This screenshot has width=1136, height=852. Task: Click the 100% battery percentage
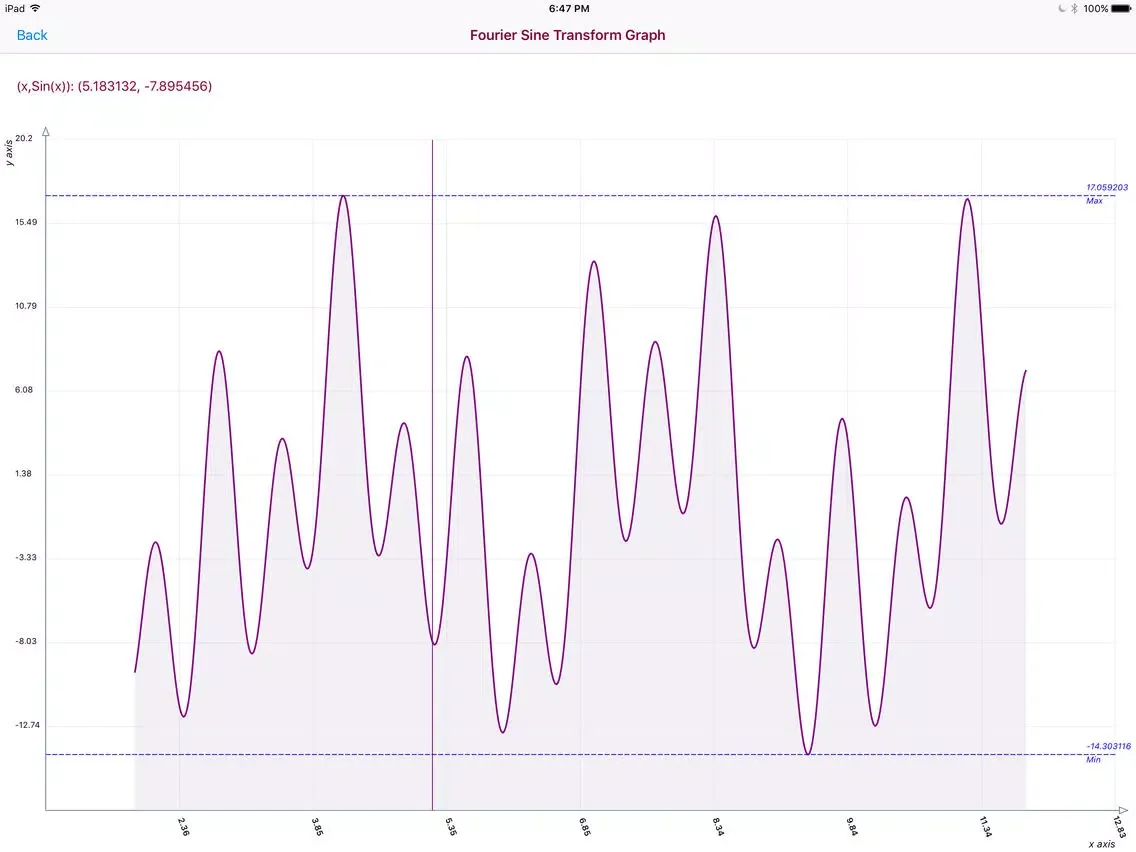coord(1095,9)
